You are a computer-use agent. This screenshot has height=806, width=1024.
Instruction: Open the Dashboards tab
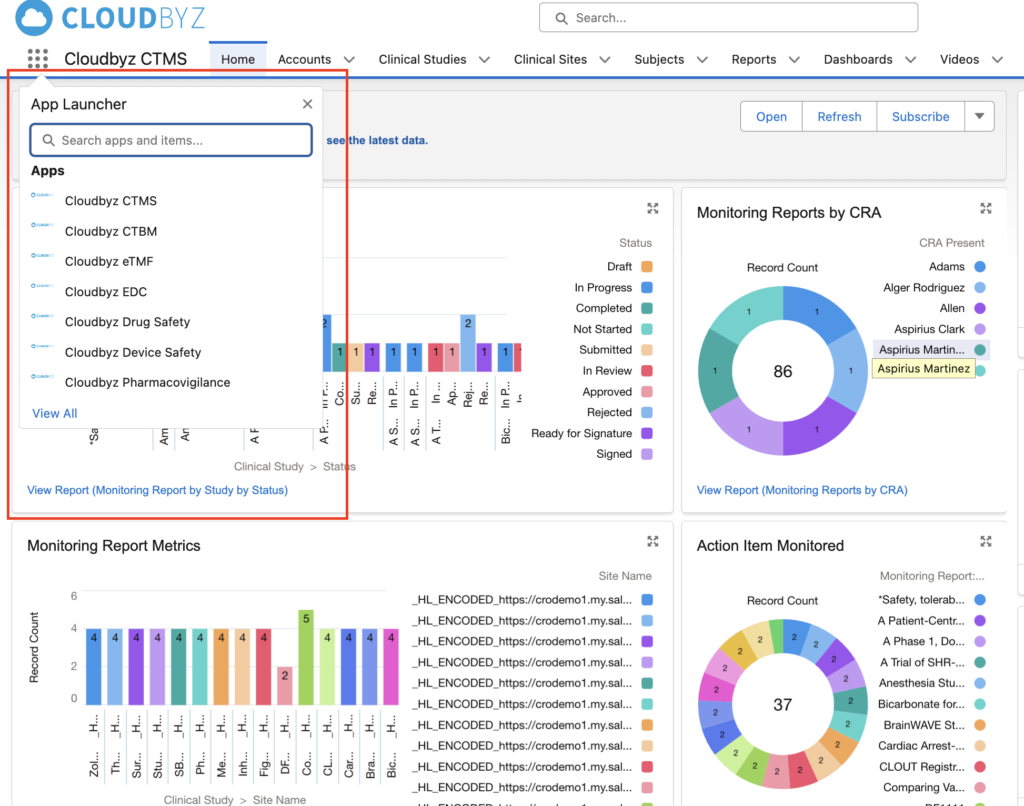click(x=858, y=59)
